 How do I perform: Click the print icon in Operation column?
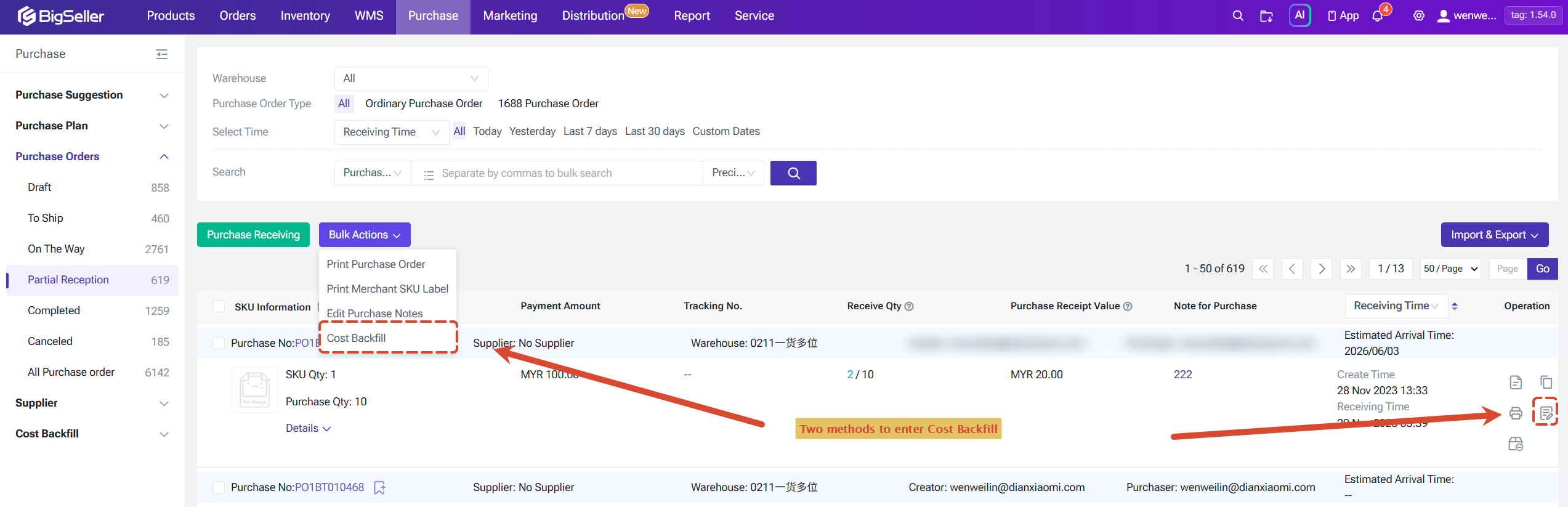(x=1516, y=413)
